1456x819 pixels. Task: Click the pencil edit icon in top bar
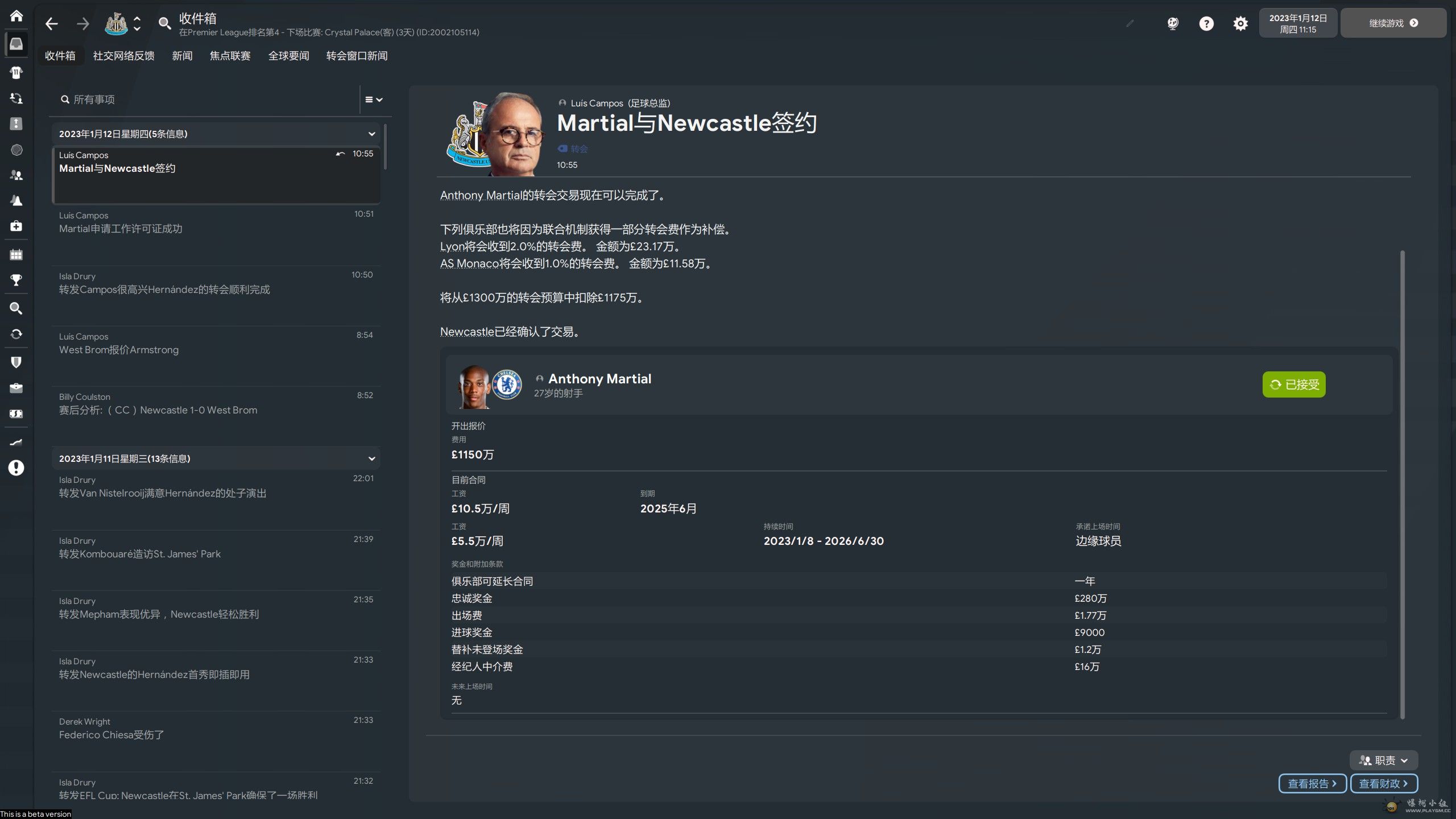tap(1130, 23)
